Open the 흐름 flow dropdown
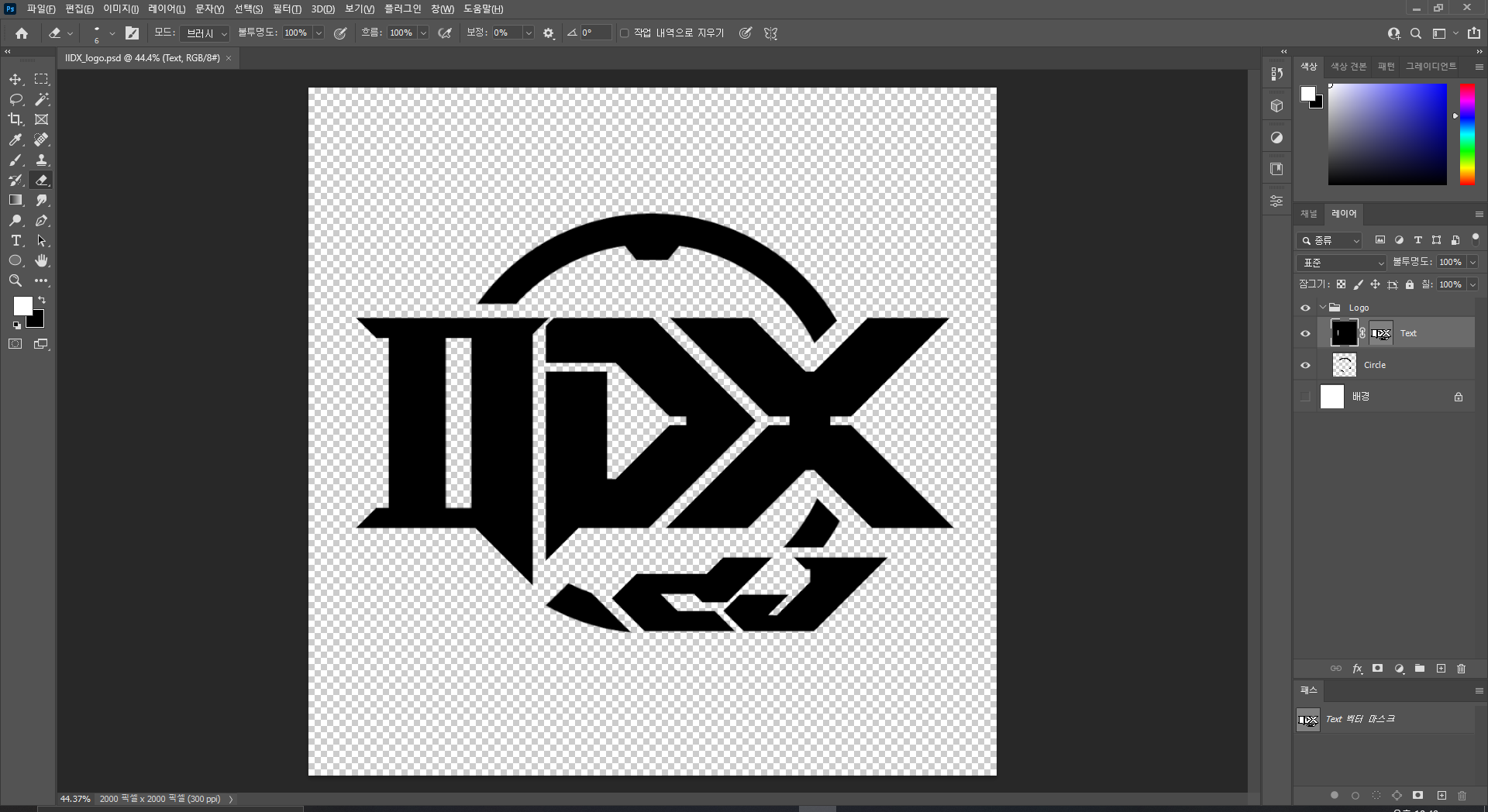 click(x=423, y=33)
